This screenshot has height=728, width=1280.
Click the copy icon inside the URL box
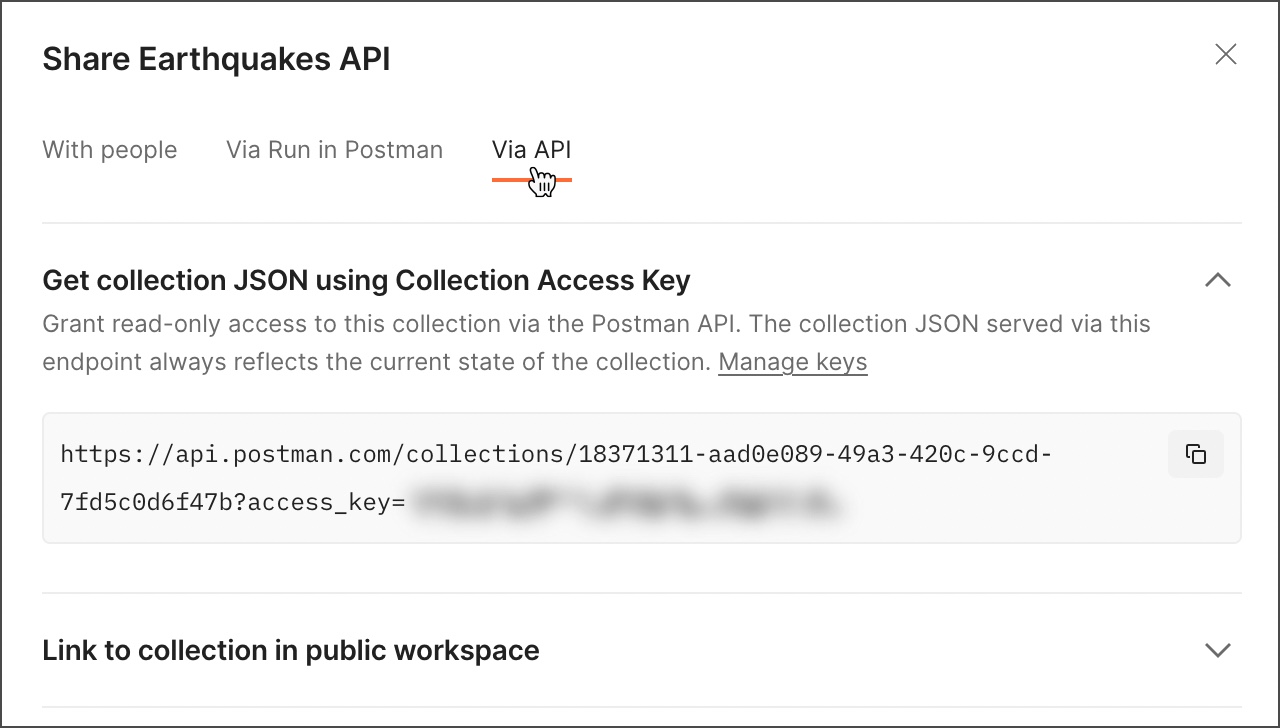[x=1196, y=454]
